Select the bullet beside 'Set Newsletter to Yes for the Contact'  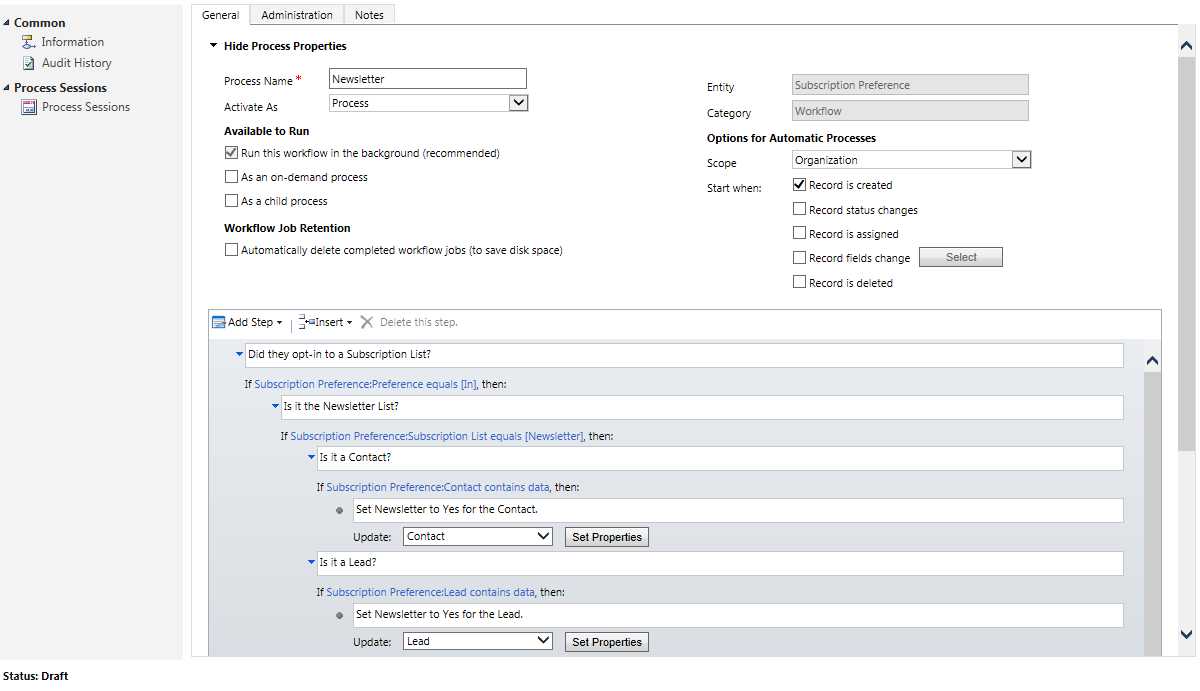click(x=340, y=510)
